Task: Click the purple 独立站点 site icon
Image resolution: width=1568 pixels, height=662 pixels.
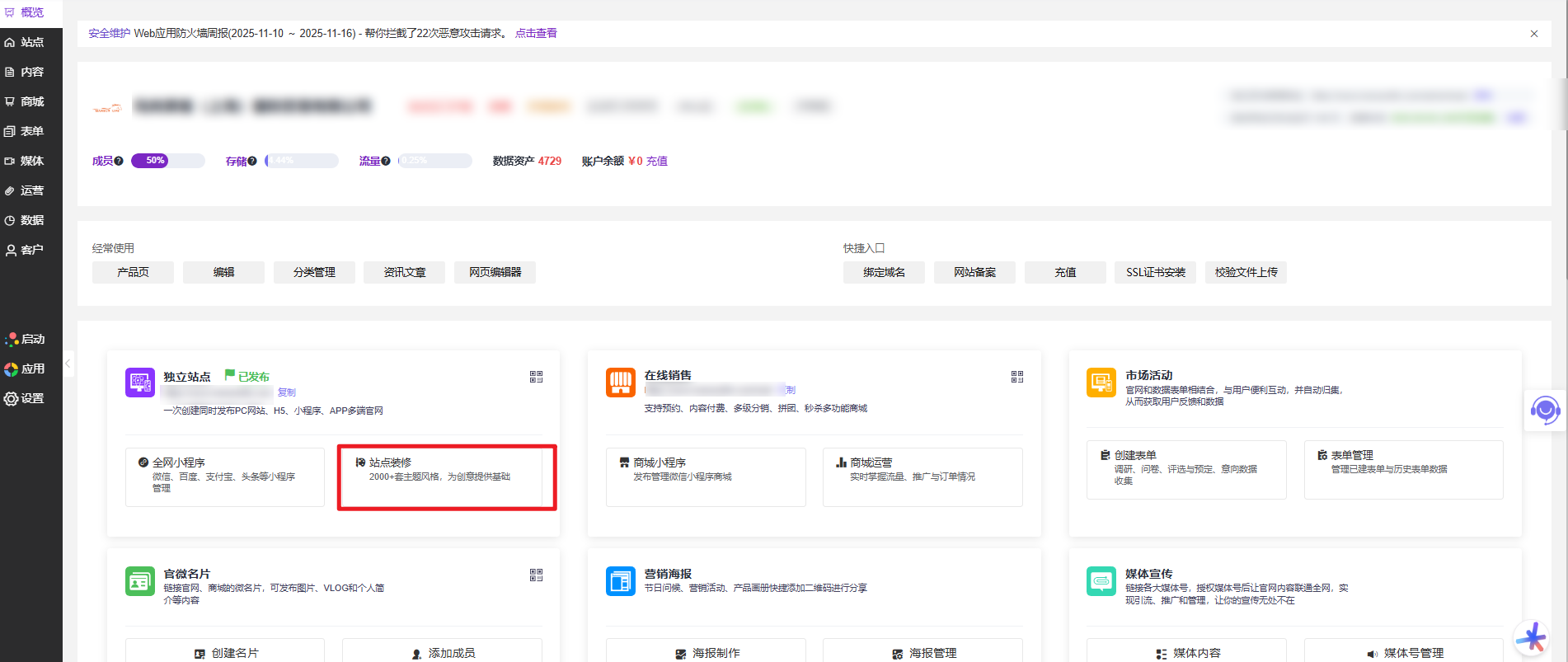Action: pos(139,383)
